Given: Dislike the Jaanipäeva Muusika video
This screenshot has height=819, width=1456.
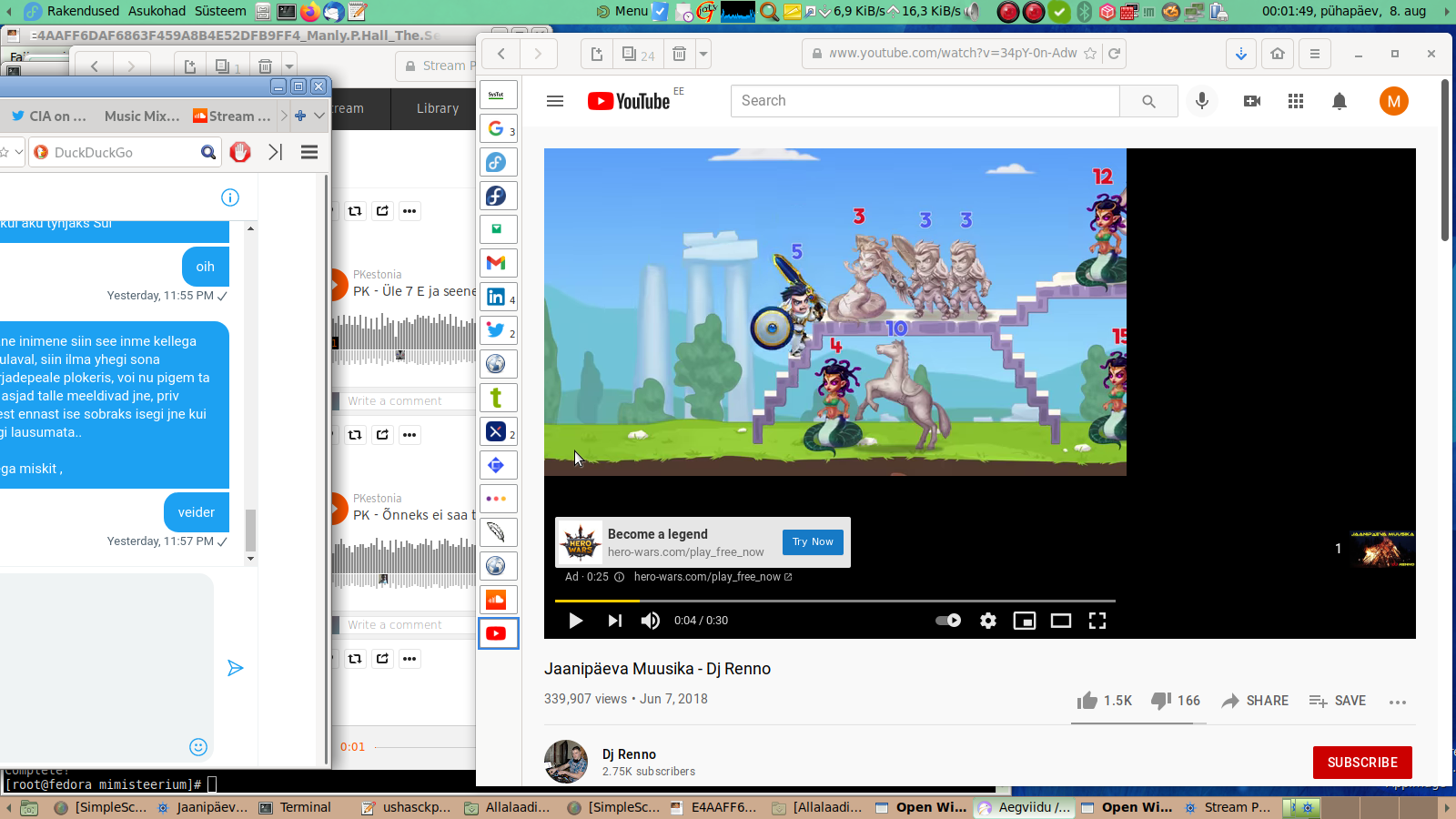Looking at the screenshot, I should 1176,701.
